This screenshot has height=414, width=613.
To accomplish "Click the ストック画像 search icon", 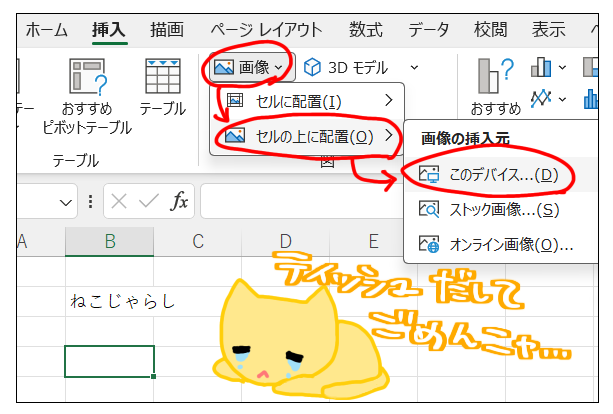I will (429, 210).
